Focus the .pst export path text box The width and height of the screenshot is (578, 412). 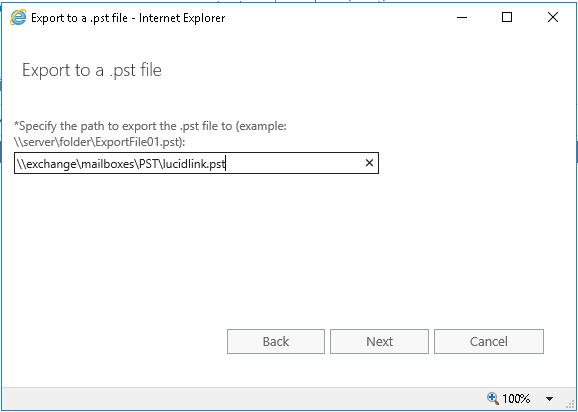point(196,163)
